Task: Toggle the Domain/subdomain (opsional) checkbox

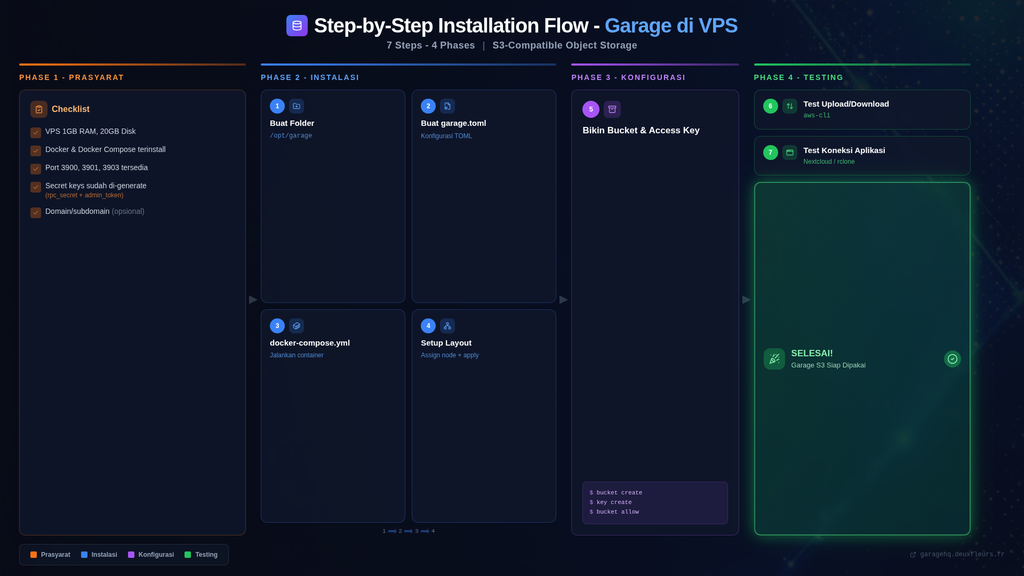Action: pyautogui.click(x=36, y=212)
